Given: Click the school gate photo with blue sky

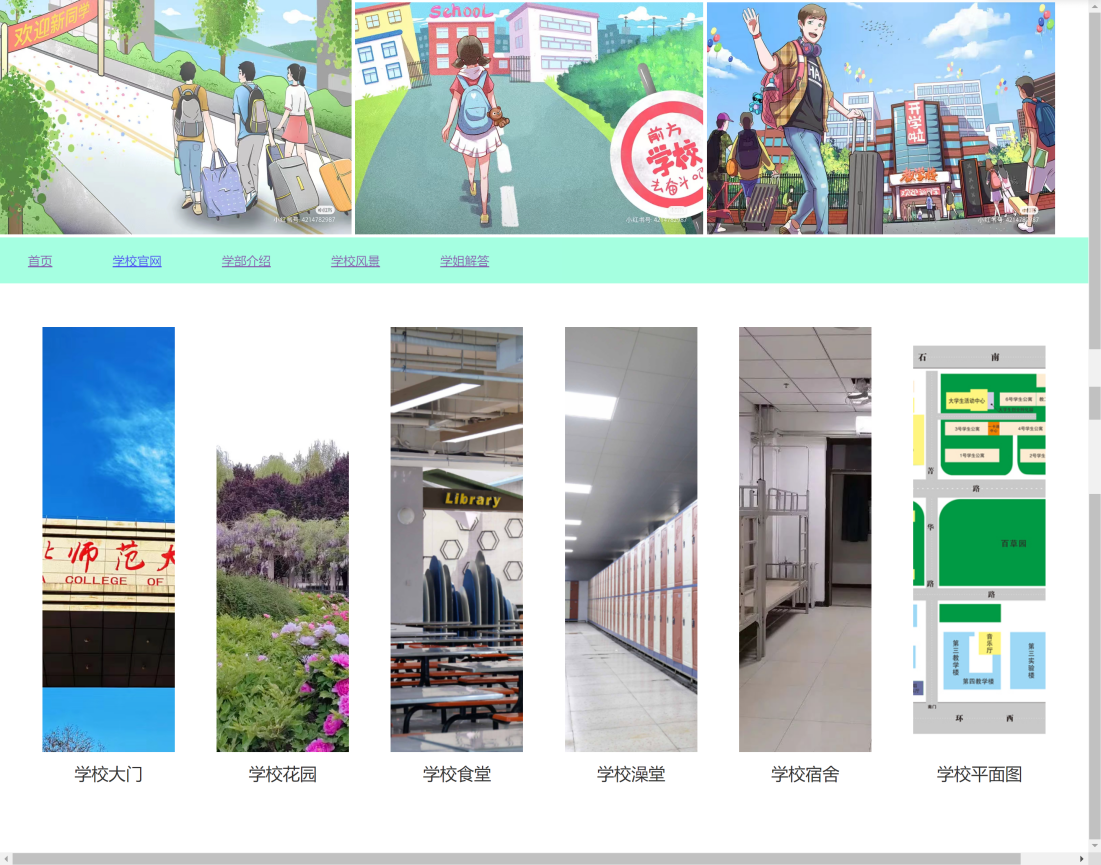Looking at the screenshot, I should coord(108,539).
